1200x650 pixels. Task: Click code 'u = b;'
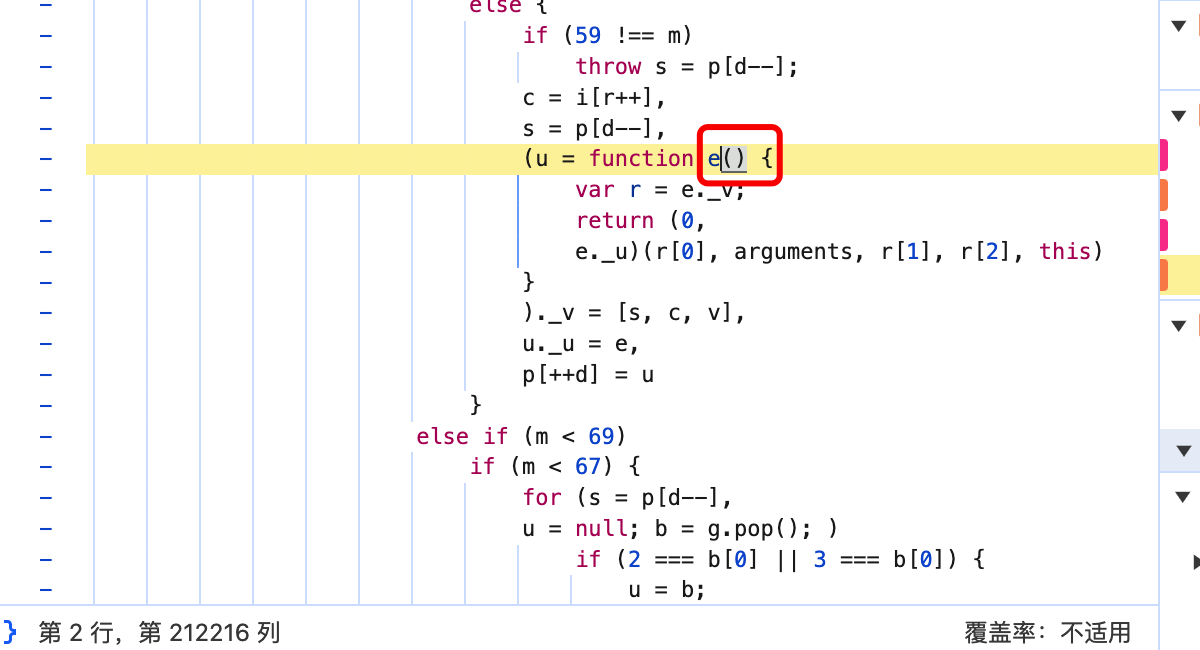click(667, 590)
